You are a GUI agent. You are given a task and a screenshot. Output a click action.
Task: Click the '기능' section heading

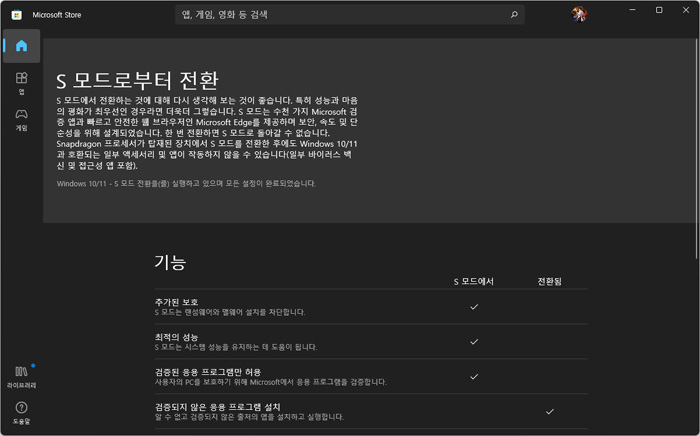[170, 262]
